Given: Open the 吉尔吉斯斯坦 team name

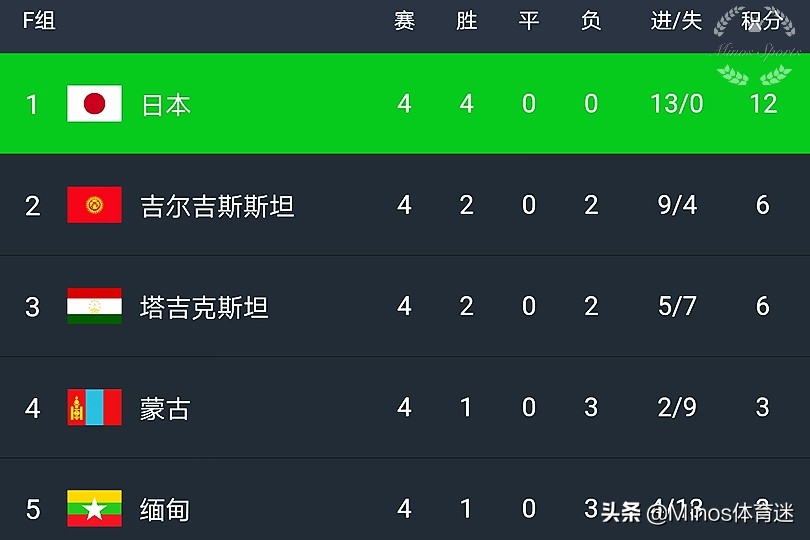Looking at the screenshot, I should point(217,206).
